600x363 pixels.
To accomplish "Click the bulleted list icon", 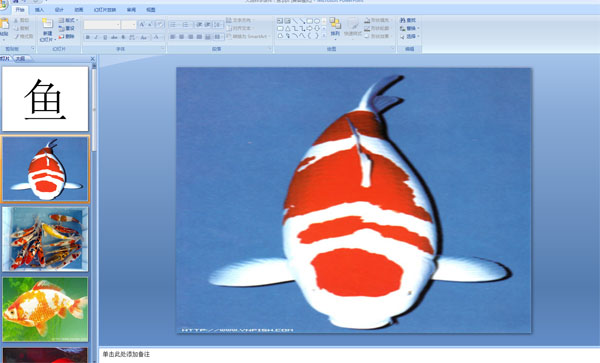I will point(174,25).
